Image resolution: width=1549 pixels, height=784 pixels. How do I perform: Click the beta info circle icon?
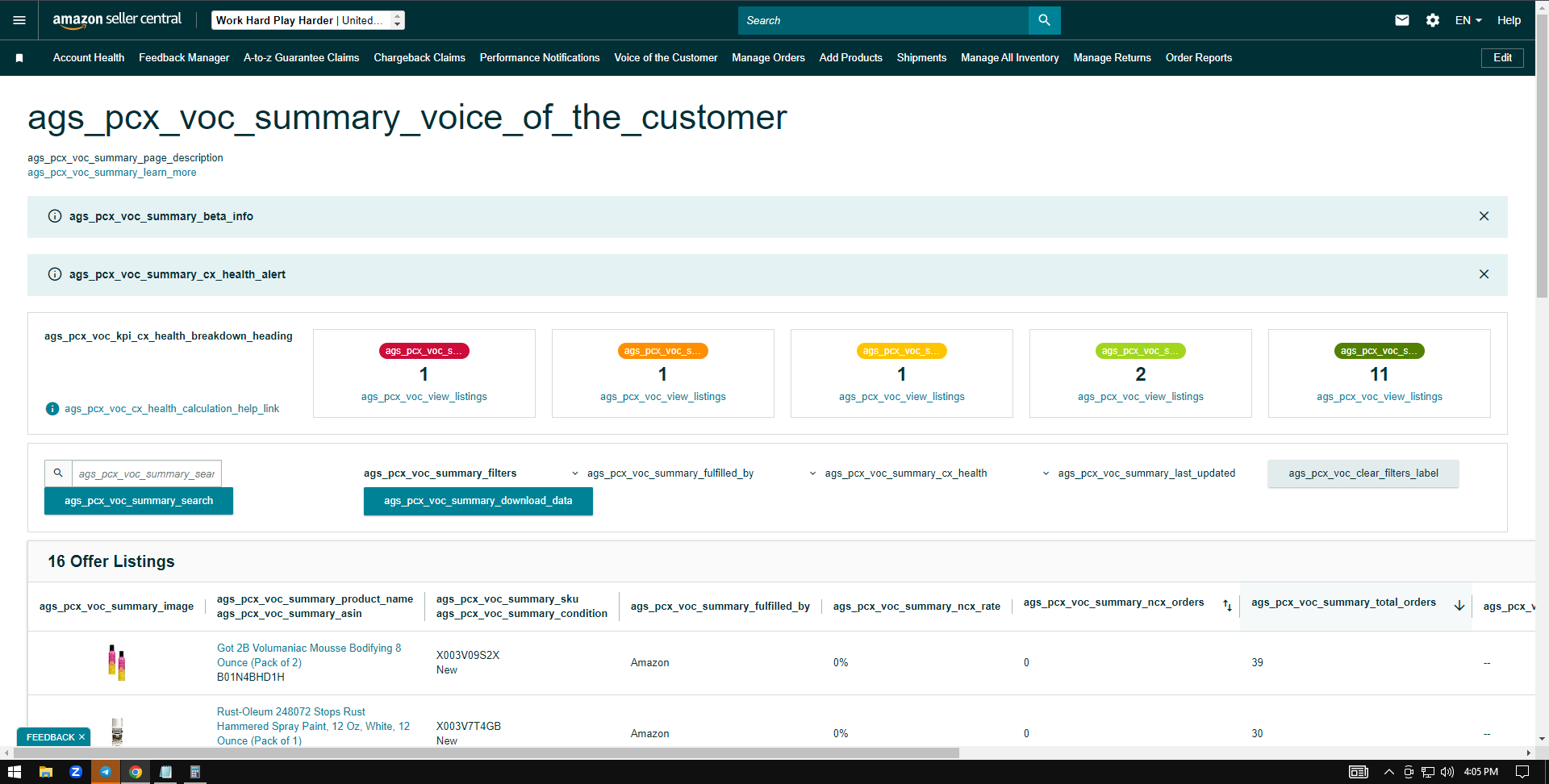coord(55,216)
